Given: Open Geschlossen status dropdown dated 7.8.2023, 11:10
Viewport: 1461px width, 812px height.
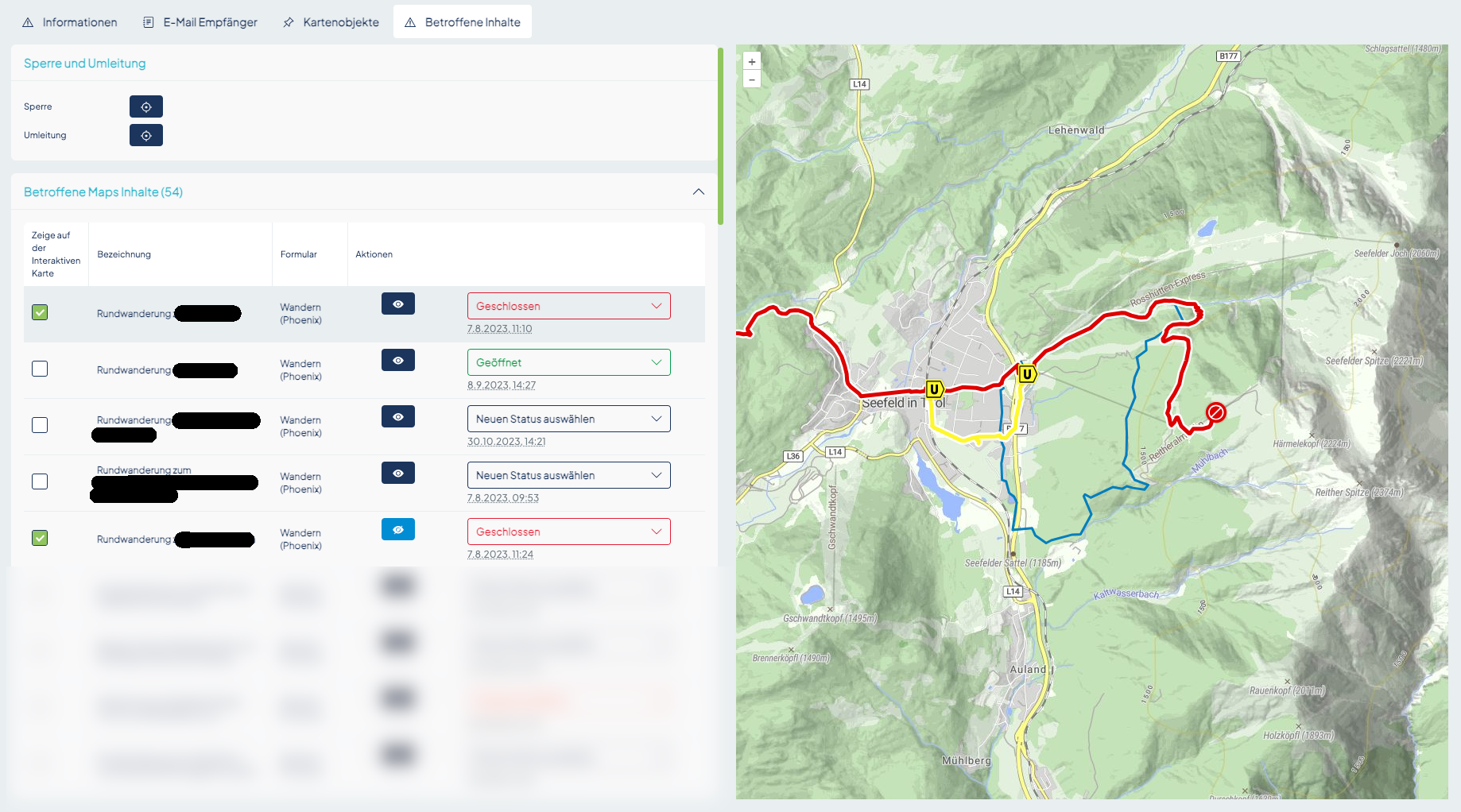Looking at the screenshot, I should [569, 306].
